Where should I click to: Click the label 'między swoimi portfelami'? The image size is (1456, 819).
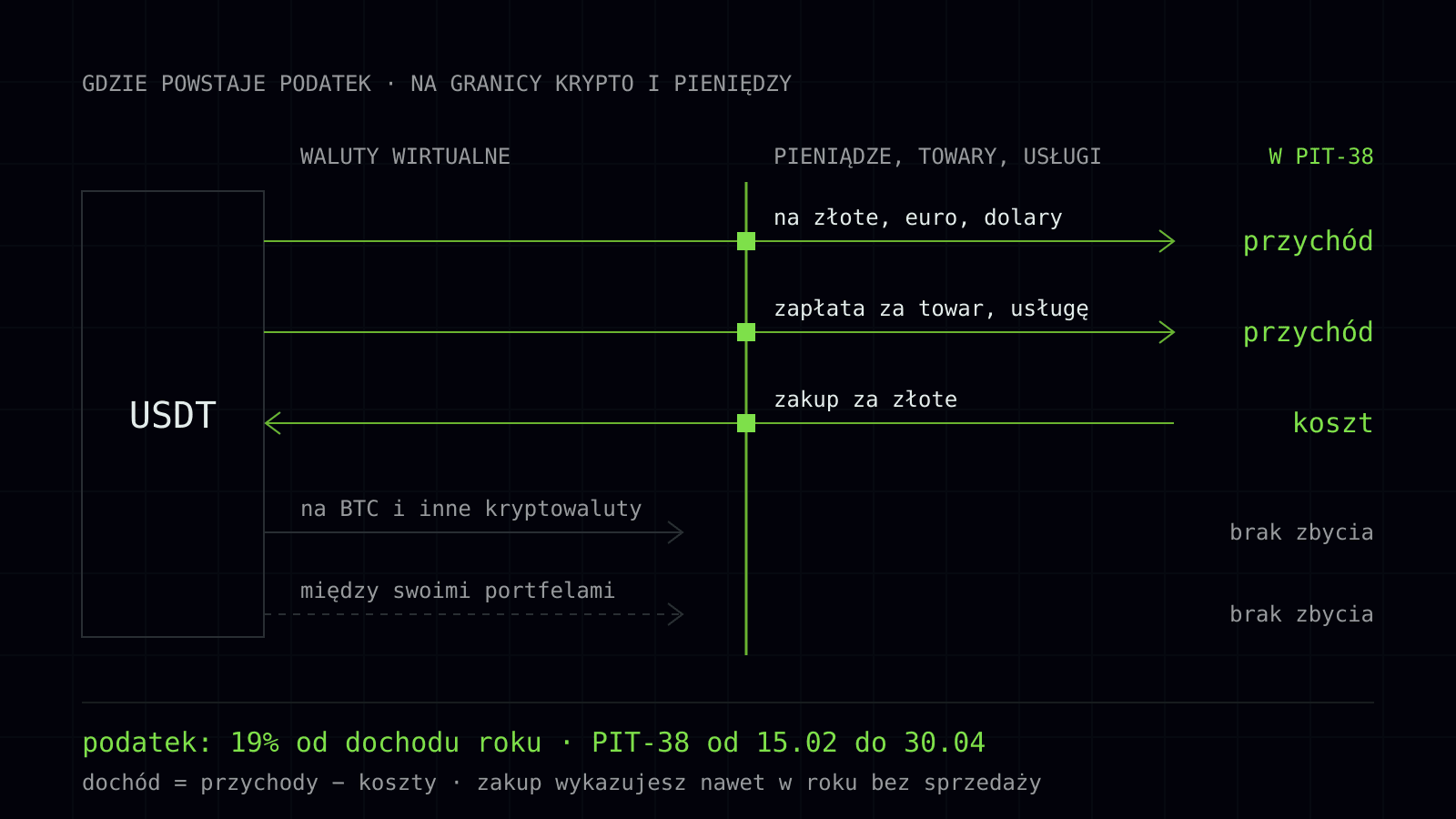(458, 591)
